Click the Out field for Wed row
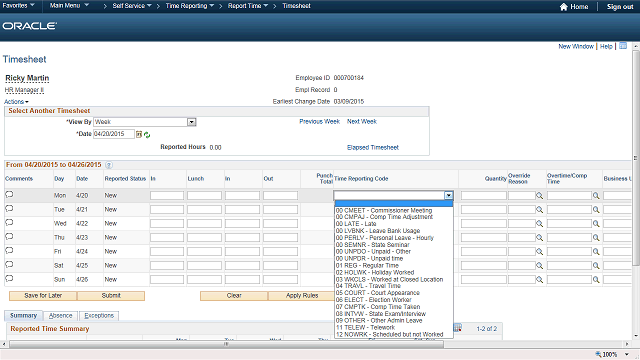640x360 pixels. pyautogui.click(x=280, y=224)
